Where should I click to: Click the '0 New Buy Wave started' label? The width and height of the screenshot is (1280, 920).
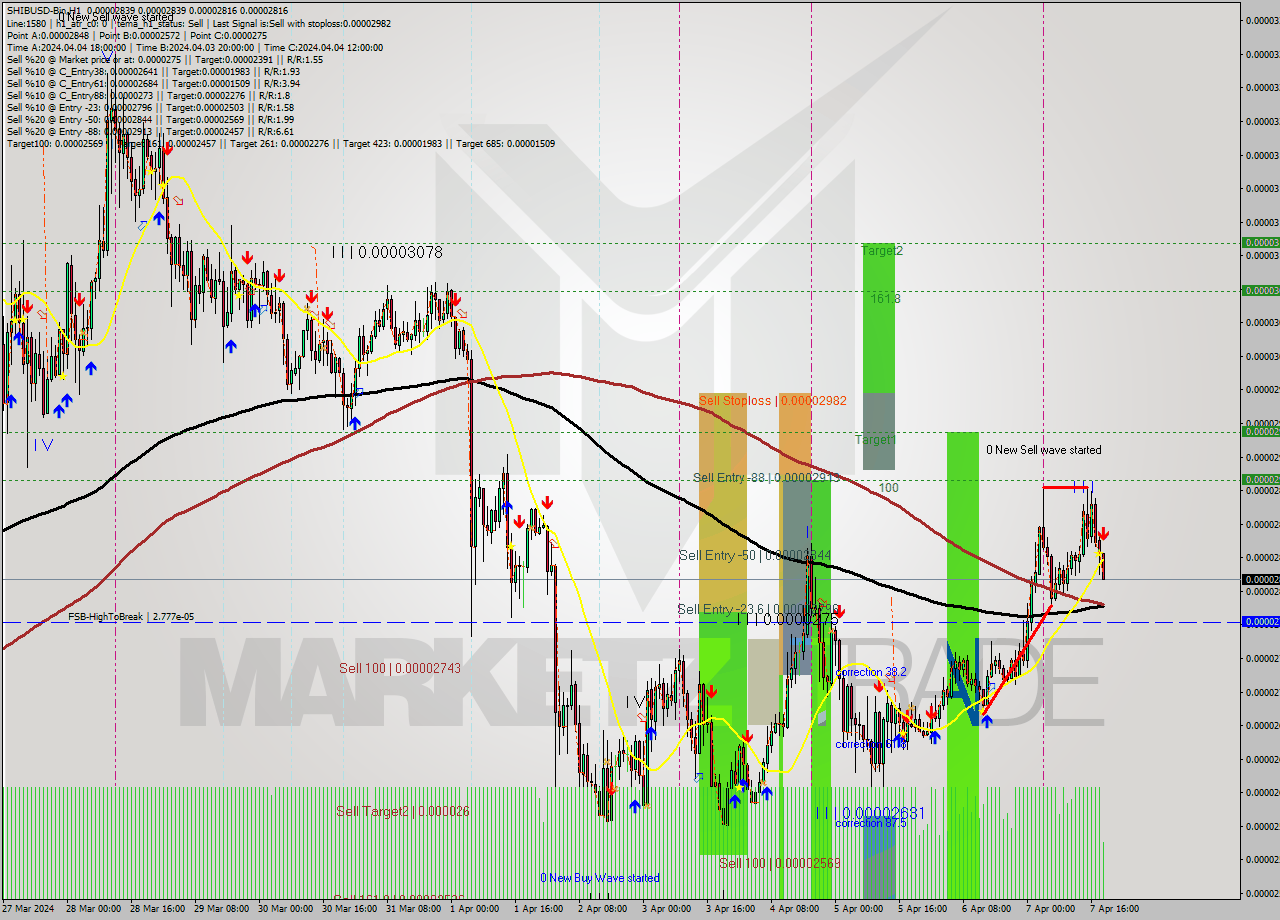[x=600, y=878]
